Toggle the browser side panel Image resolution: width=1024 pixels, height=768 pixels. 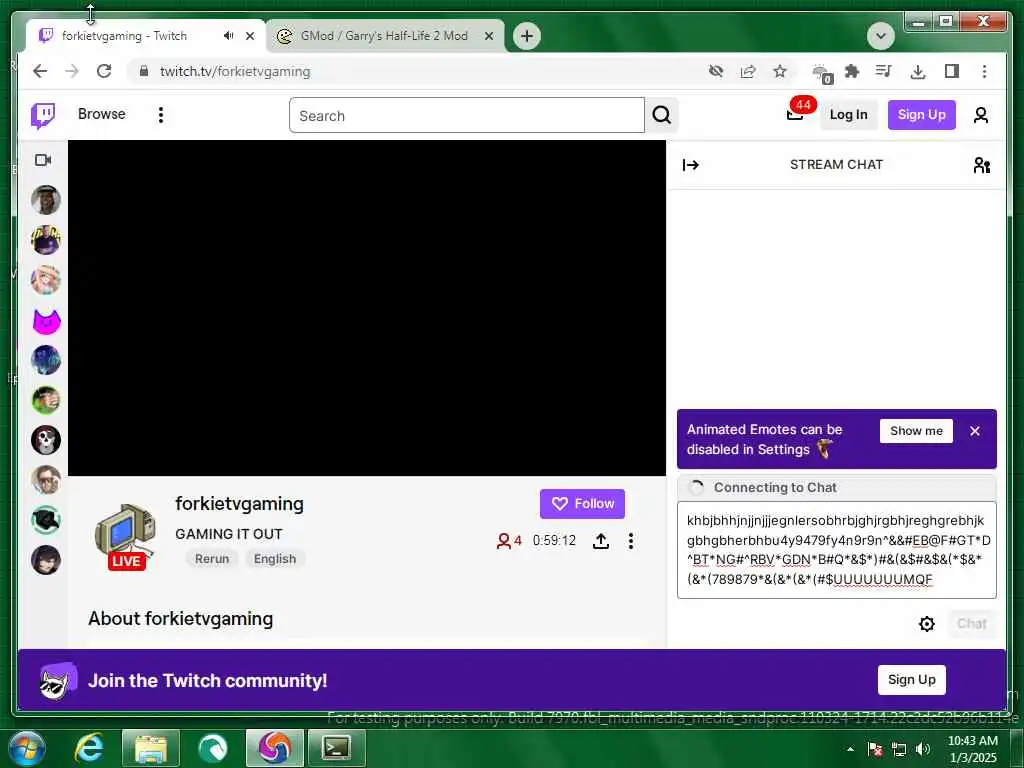click(x=952, y=71)
